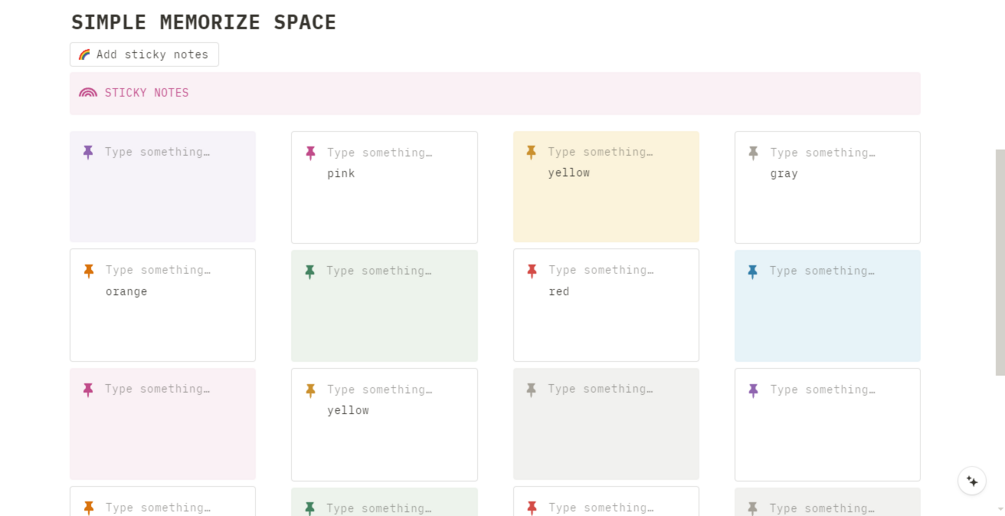Click the 'red' text in the red note
The image size is (1005, 516).
coord(559,292)
